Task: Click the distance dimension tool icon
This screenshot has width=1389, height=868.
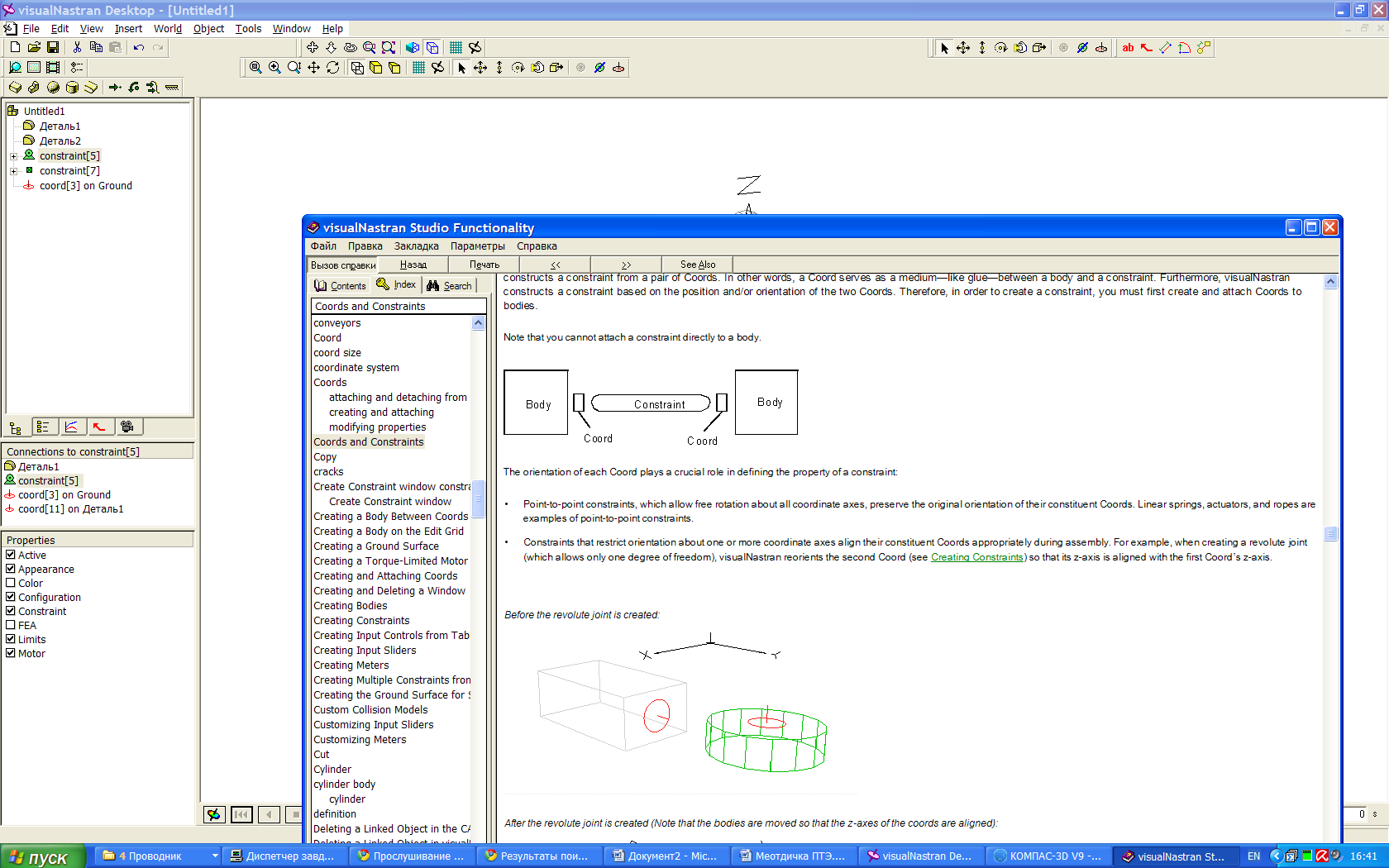Action: pos(1166,47)
